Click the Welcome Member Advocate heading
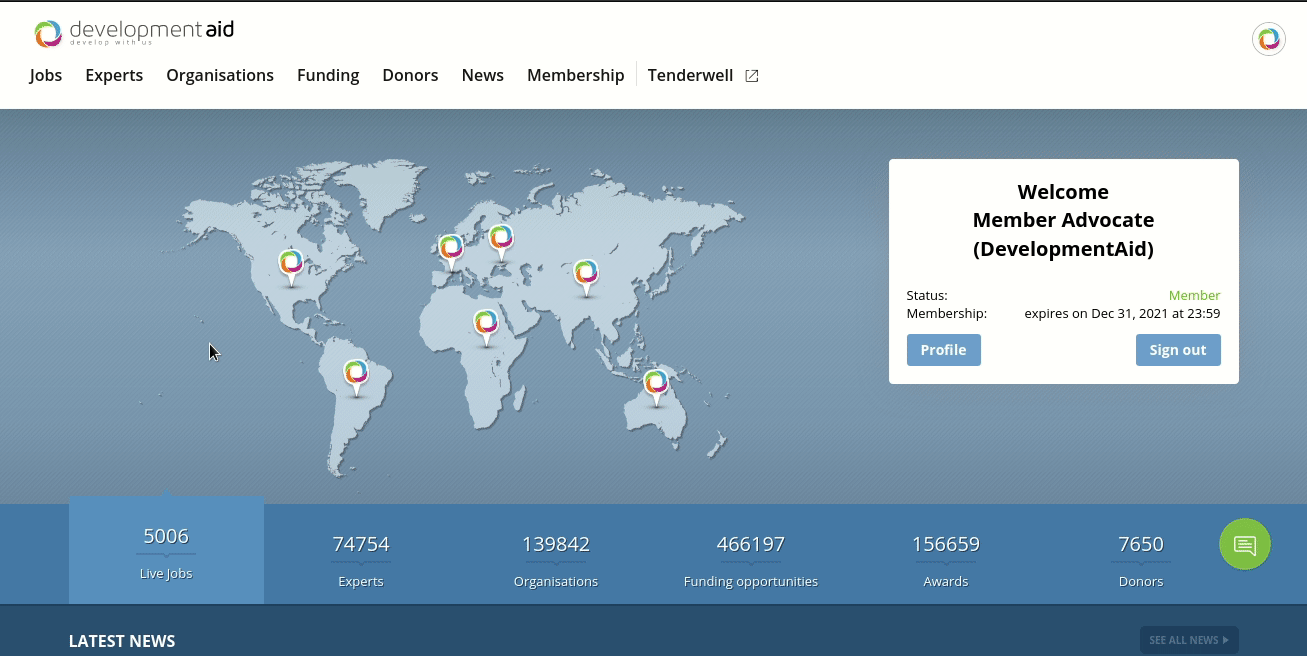The height and width of the screenshot is (656, 1307). click(x=1063, y=220)
